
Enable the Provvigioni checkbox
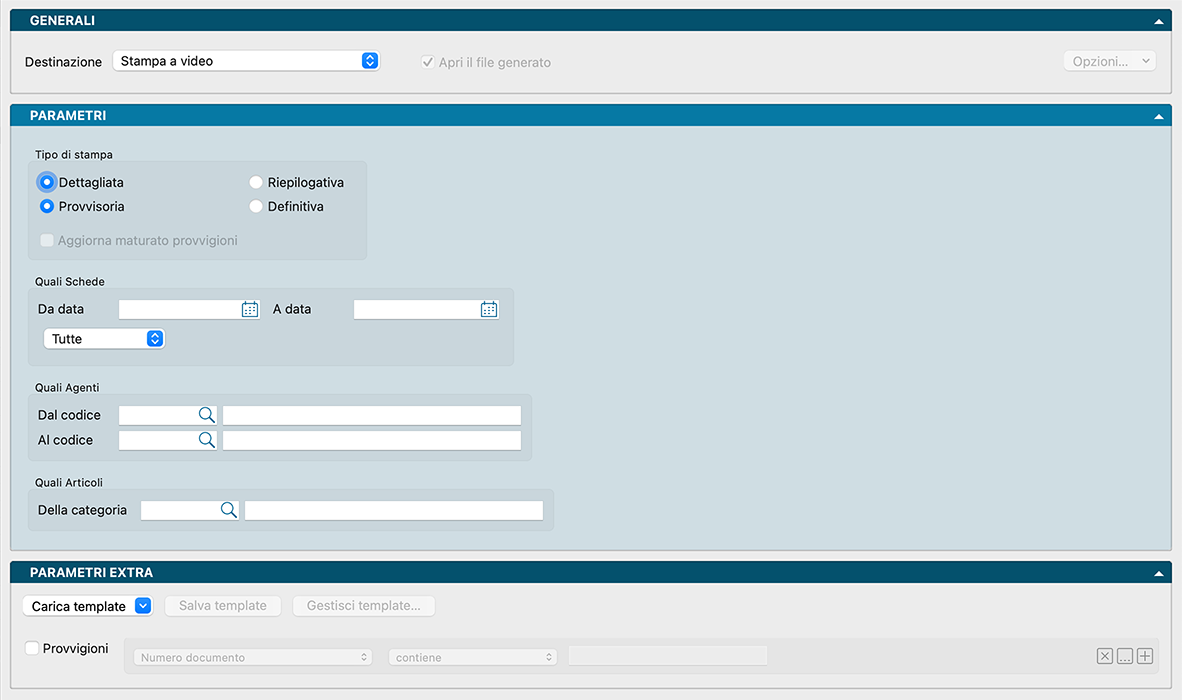click(x=32, y=648)
